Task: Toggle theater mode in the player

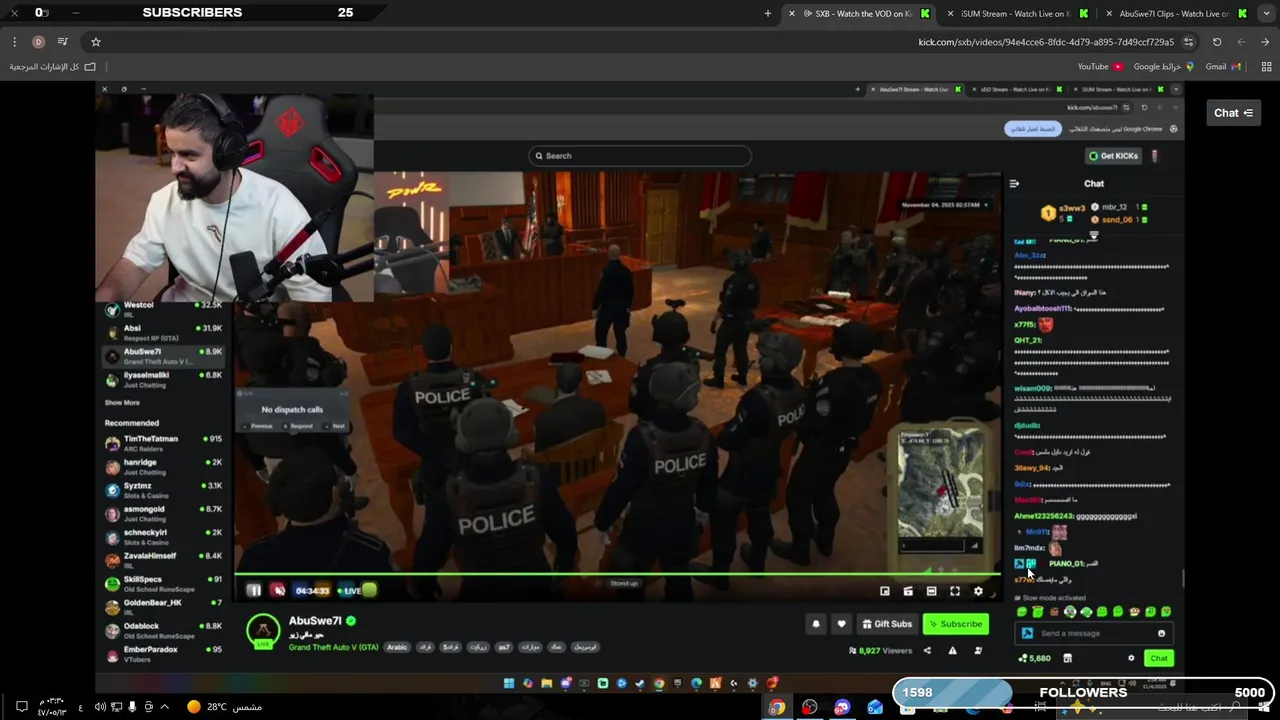Action: (932, 591)
